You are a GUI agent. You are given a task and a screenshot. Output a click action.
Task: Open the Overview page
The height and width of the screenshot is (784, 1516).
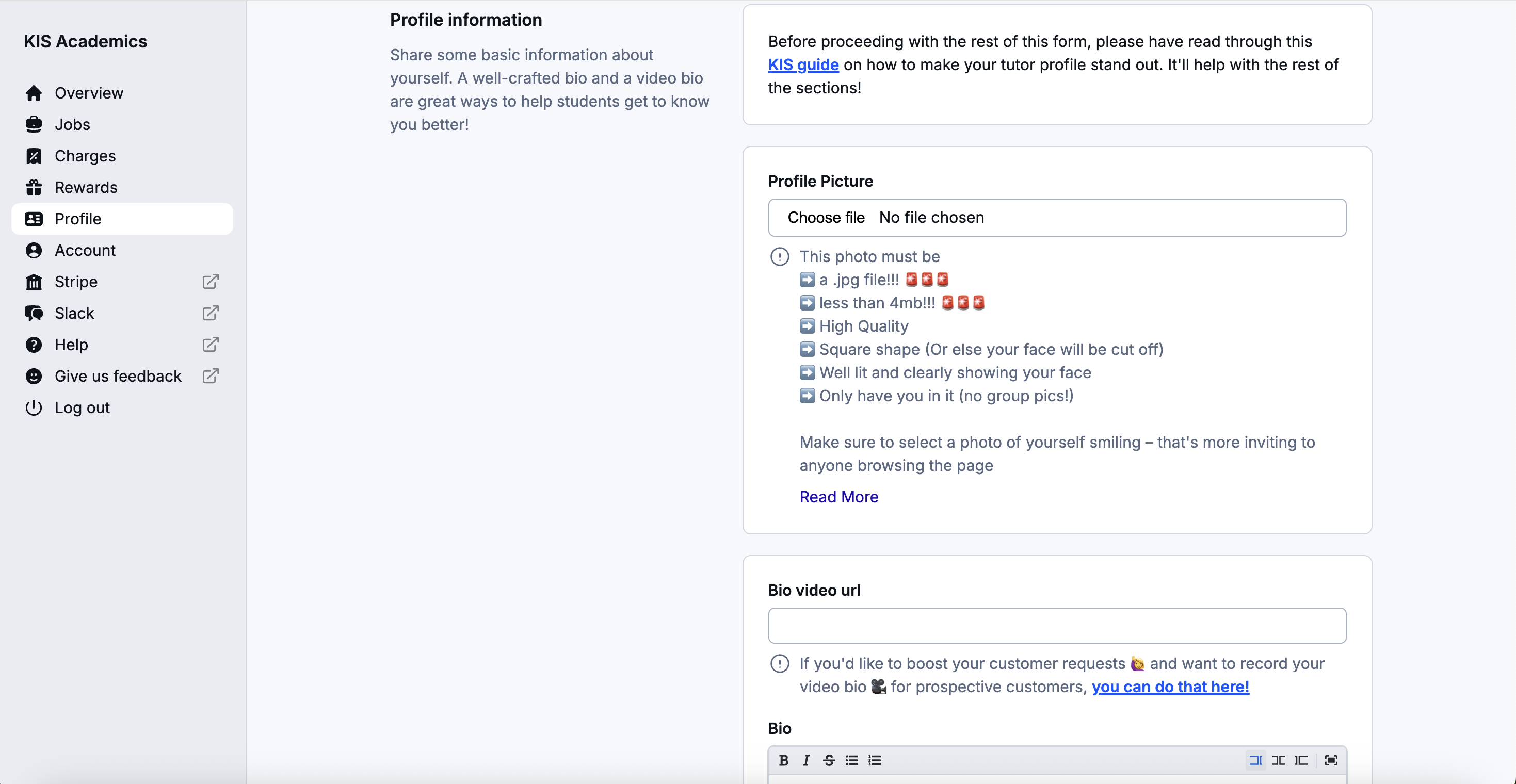88,93
